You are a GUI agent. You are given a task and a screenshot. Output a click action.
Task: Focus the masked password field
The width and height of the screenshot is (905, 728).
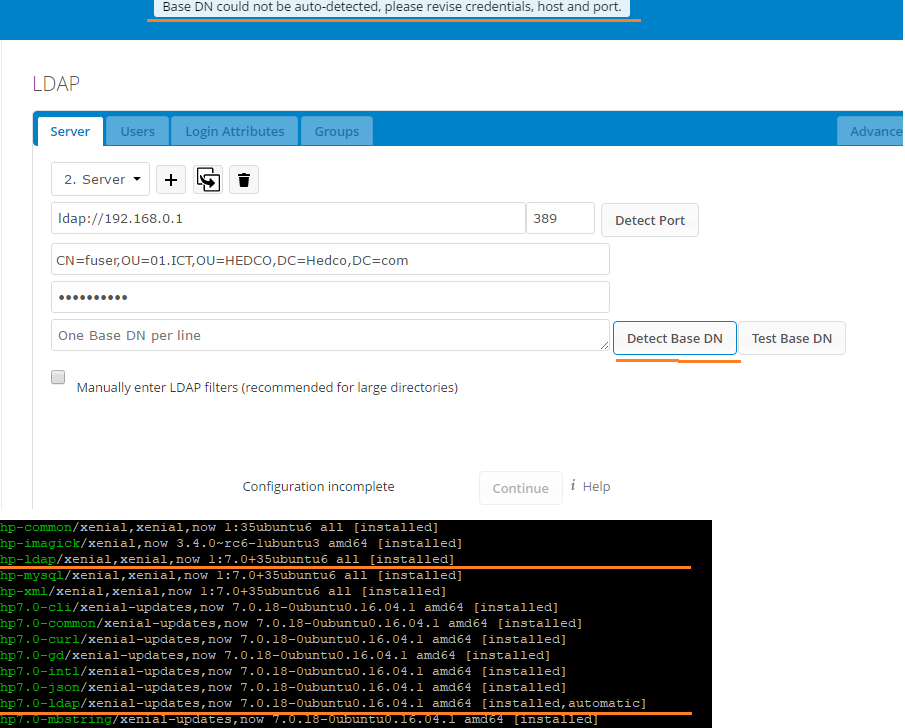click(x=330, y=297)
